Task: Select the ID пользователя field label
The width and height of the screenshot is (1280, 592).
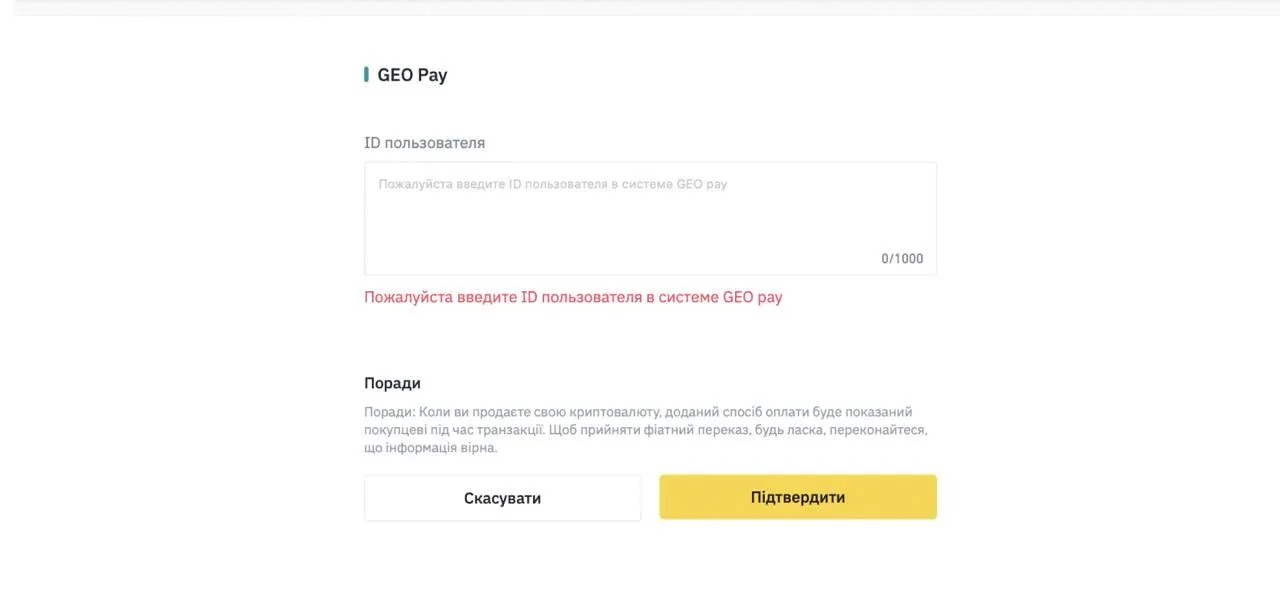Action: tap(424, 143)
